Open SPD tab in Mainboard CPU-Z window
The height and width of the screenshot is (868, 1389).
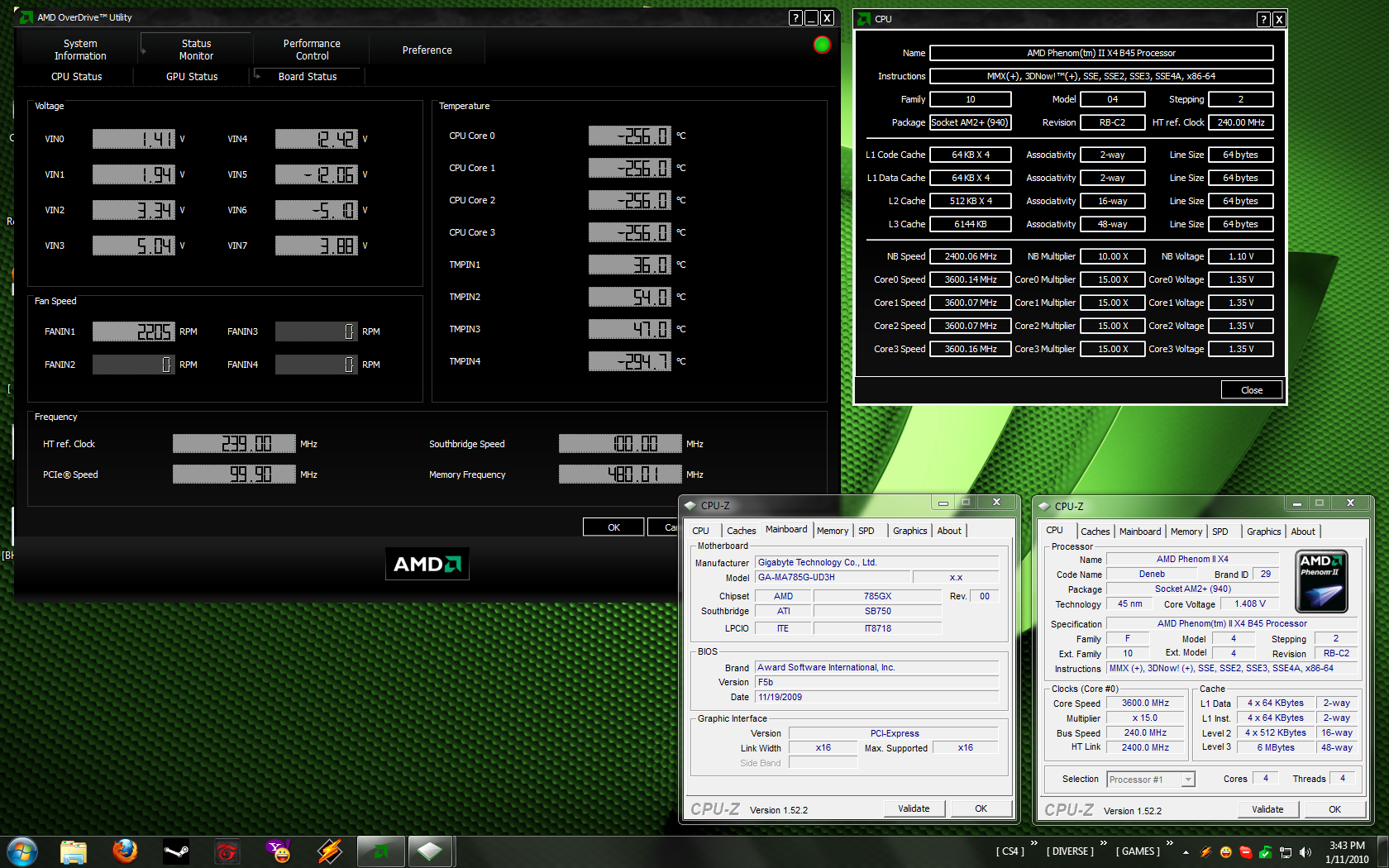click(866, 531)
